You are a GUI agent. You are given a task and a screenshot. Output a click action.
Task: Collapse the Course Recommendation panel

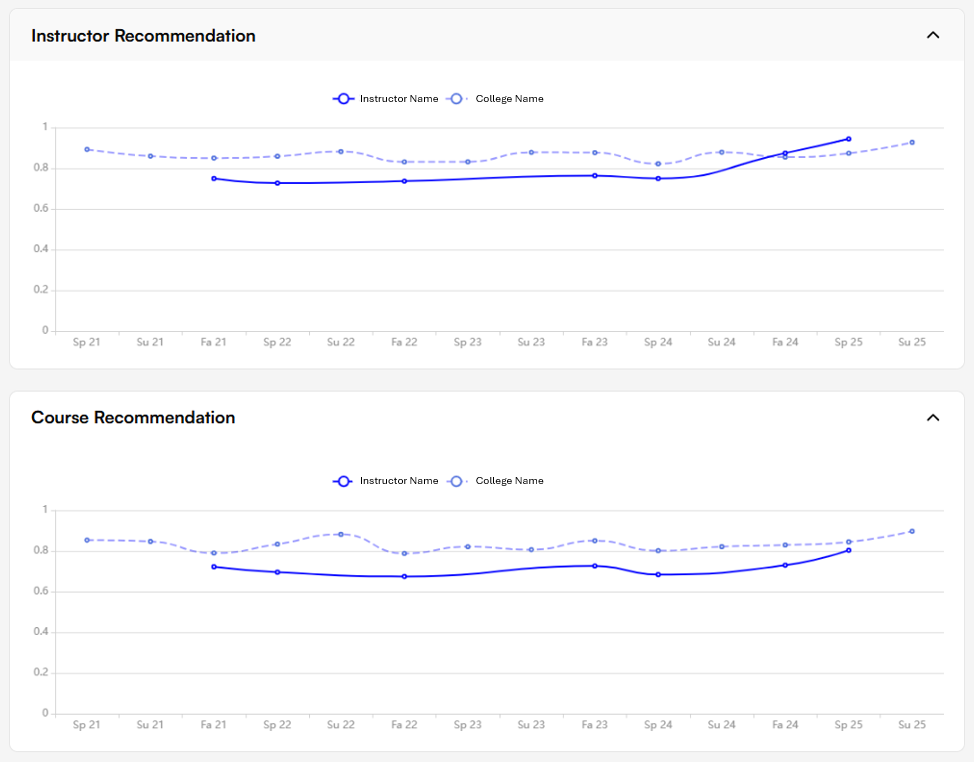pos(933,417)
